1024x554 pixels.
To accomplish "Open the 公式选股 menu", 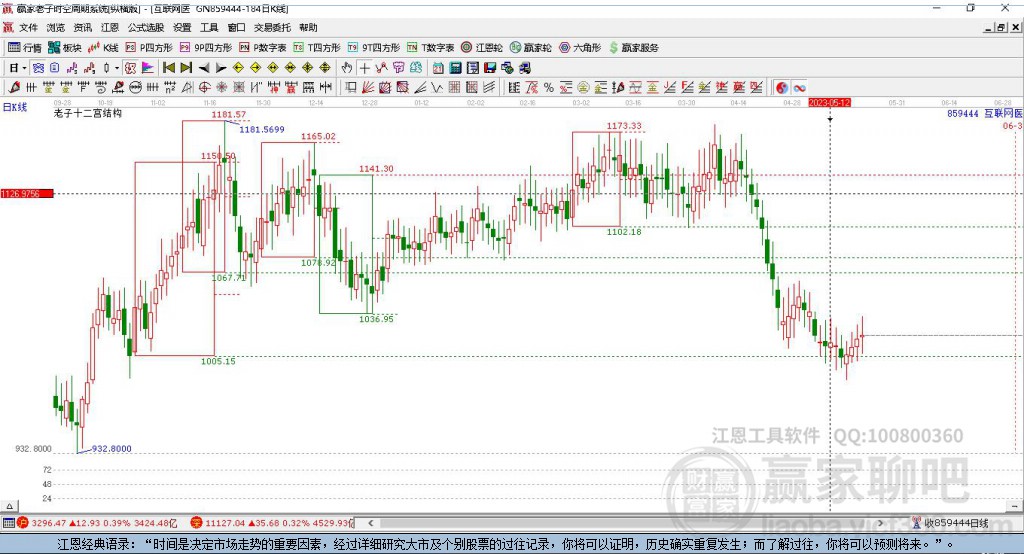I will (146, 27).
